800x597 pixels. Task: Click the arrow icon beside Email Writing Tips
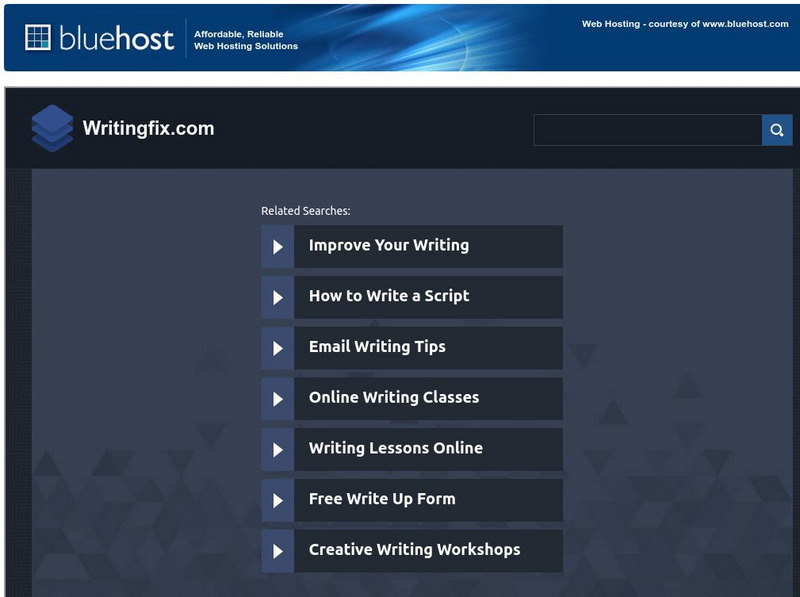[x=277, y=348]
